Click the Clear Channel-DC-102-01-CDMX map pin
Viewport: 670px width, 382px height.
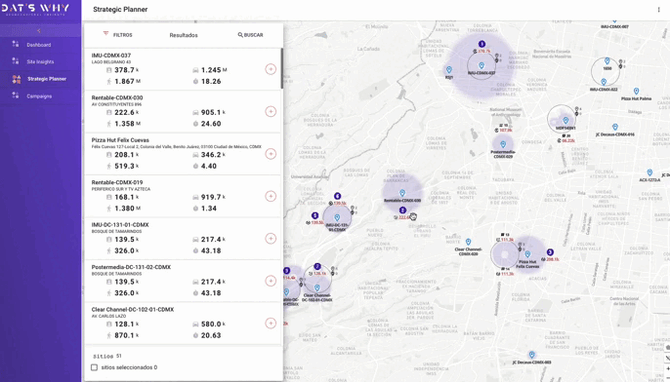pyautogui.click(x=317, y=288)
